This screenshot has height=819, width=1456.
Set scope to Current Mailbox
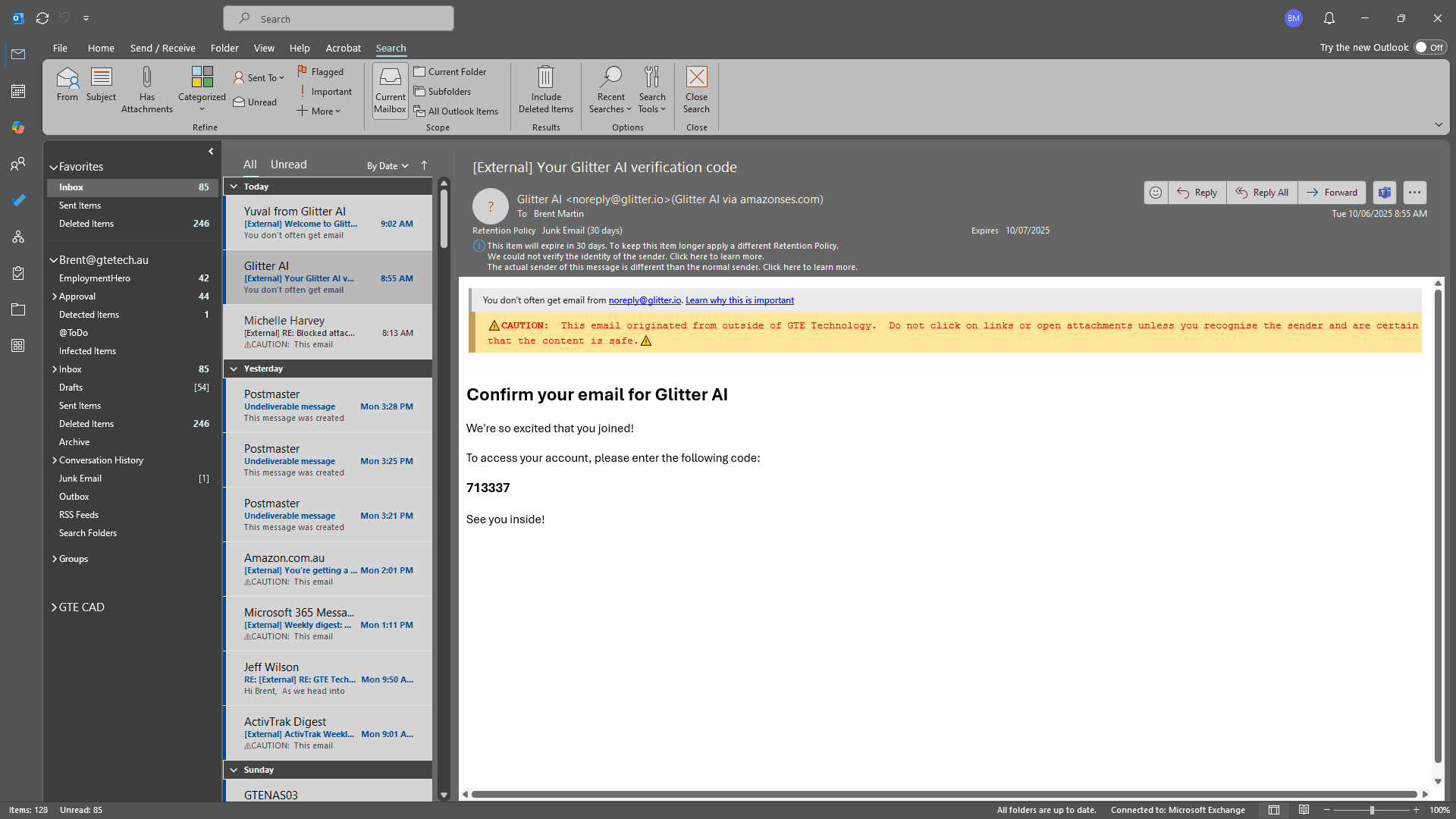(390, 89)
